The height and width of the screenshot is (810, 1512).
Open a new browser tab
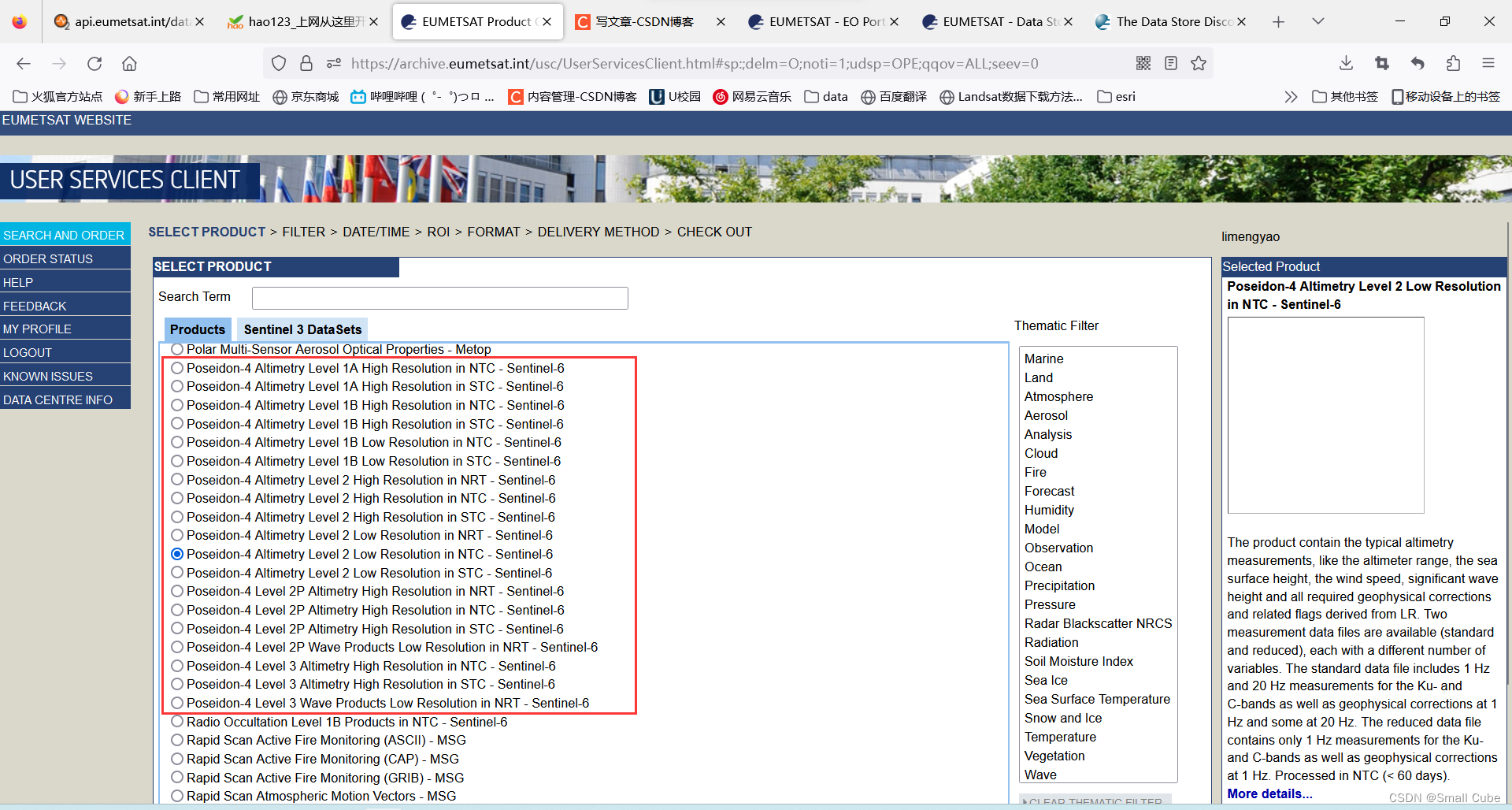coord(1278,22)
